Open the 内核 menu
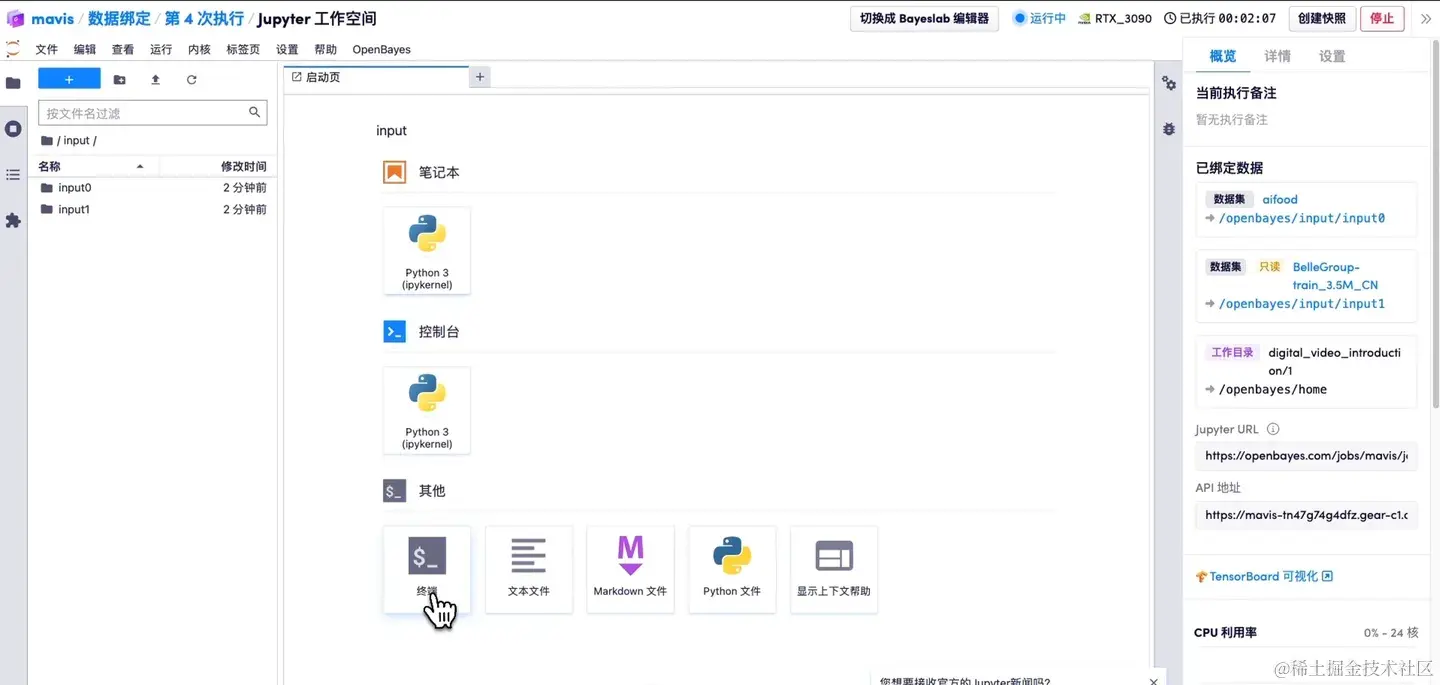 (199, 49)
